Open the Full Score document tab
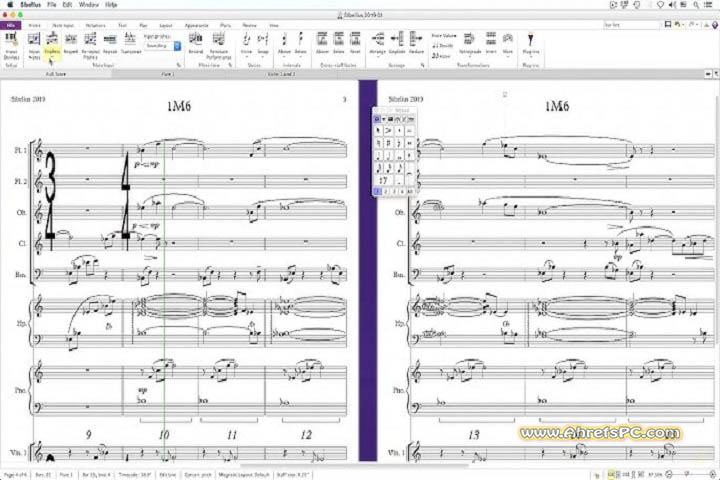The height and width of the screenshot is (480, 720). 56,74
